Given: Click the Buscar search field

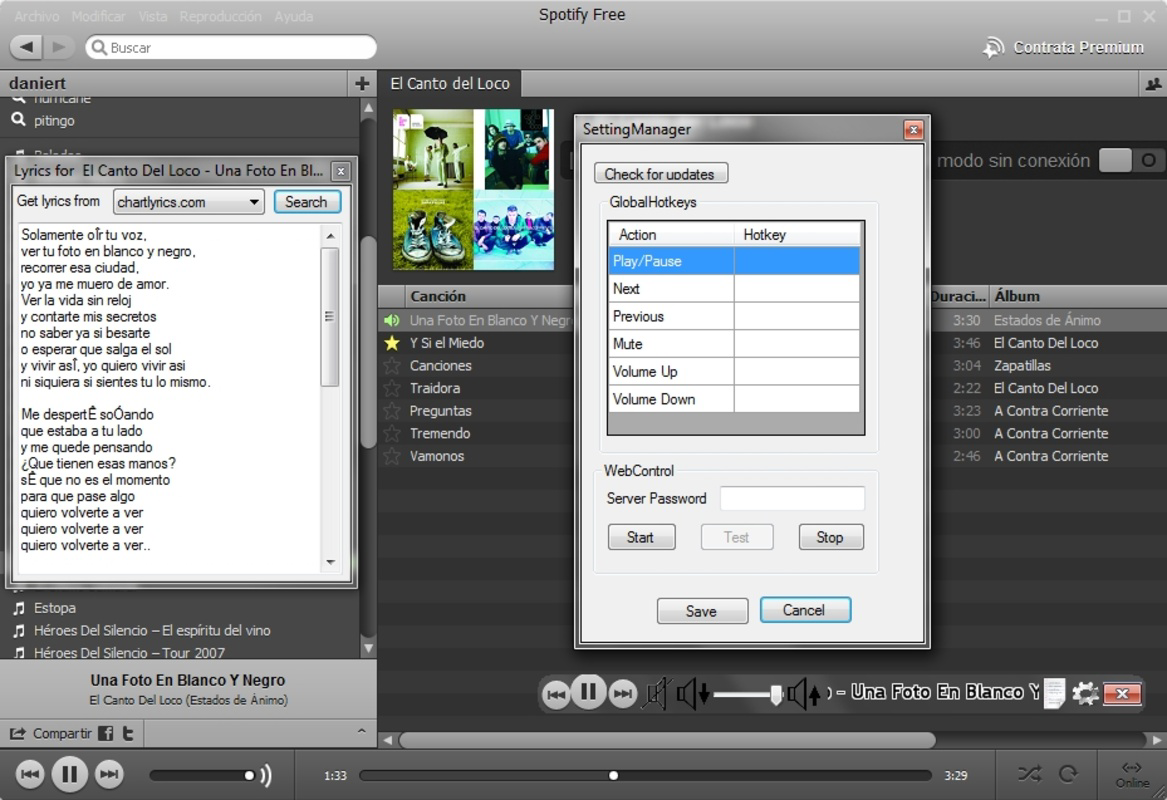Looking at the screenshot, I should 231,48.
